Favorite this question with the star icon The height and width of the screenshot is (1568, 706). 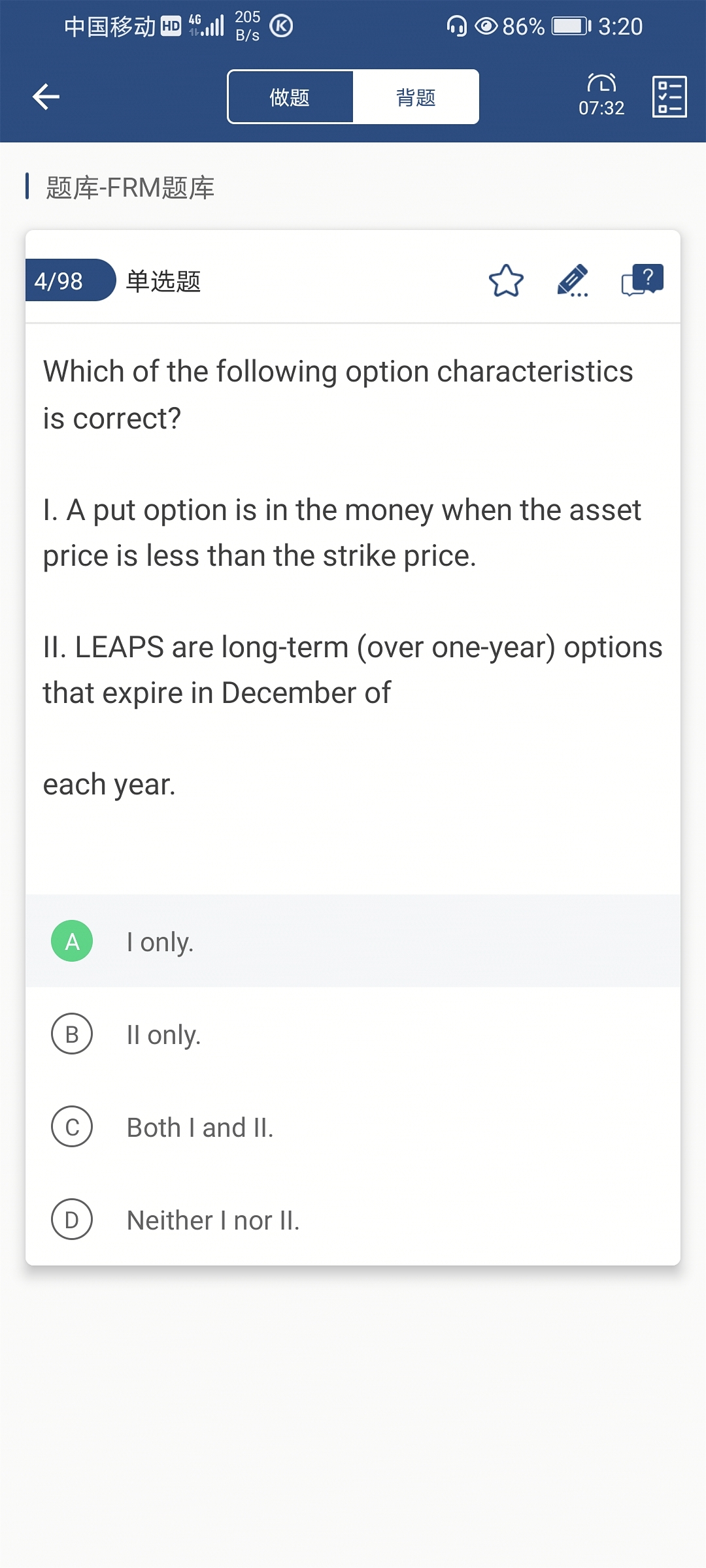click(x=506, y=281)
